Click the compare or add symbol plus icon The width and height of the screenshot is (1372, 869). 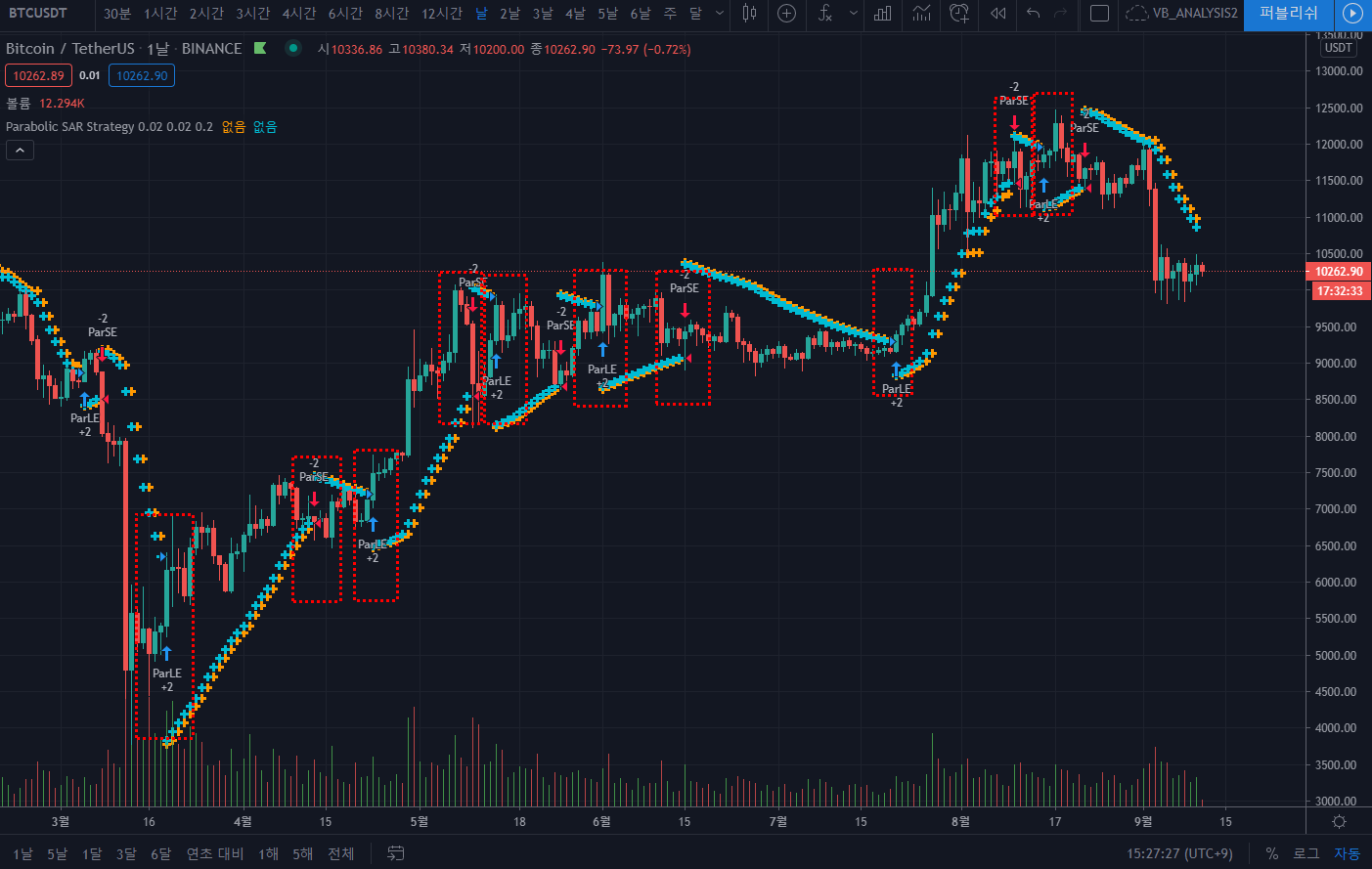[x=786, y=14]
